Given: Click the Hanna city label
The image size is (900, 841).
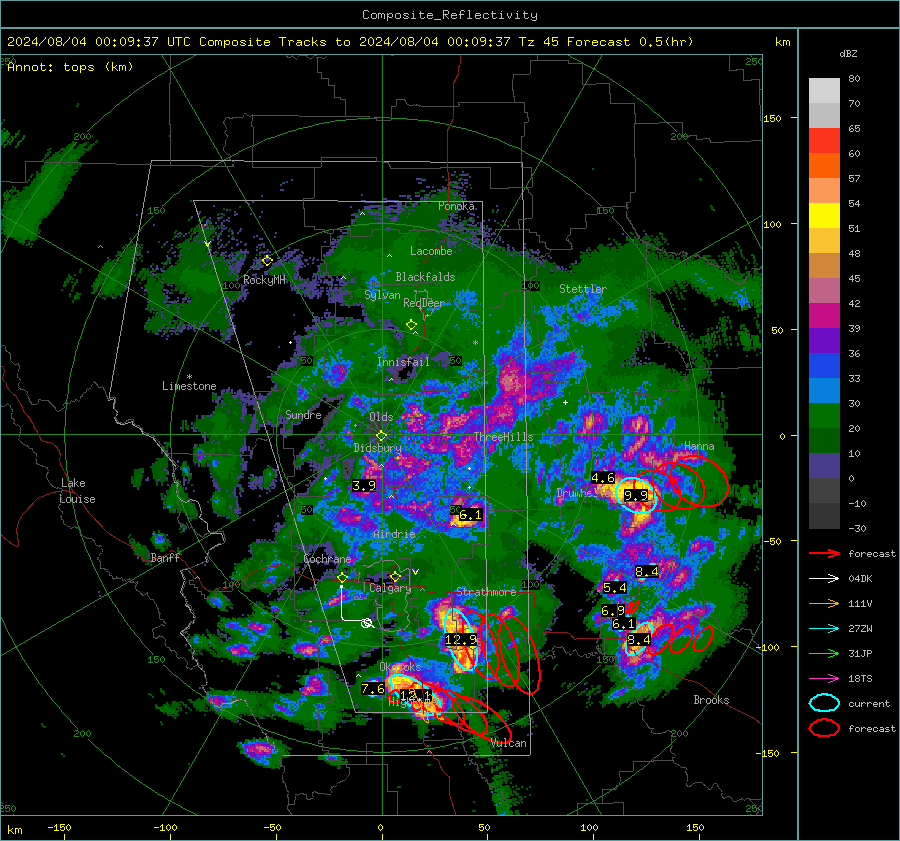Looking at the screenshot, I should coord(699,446).
